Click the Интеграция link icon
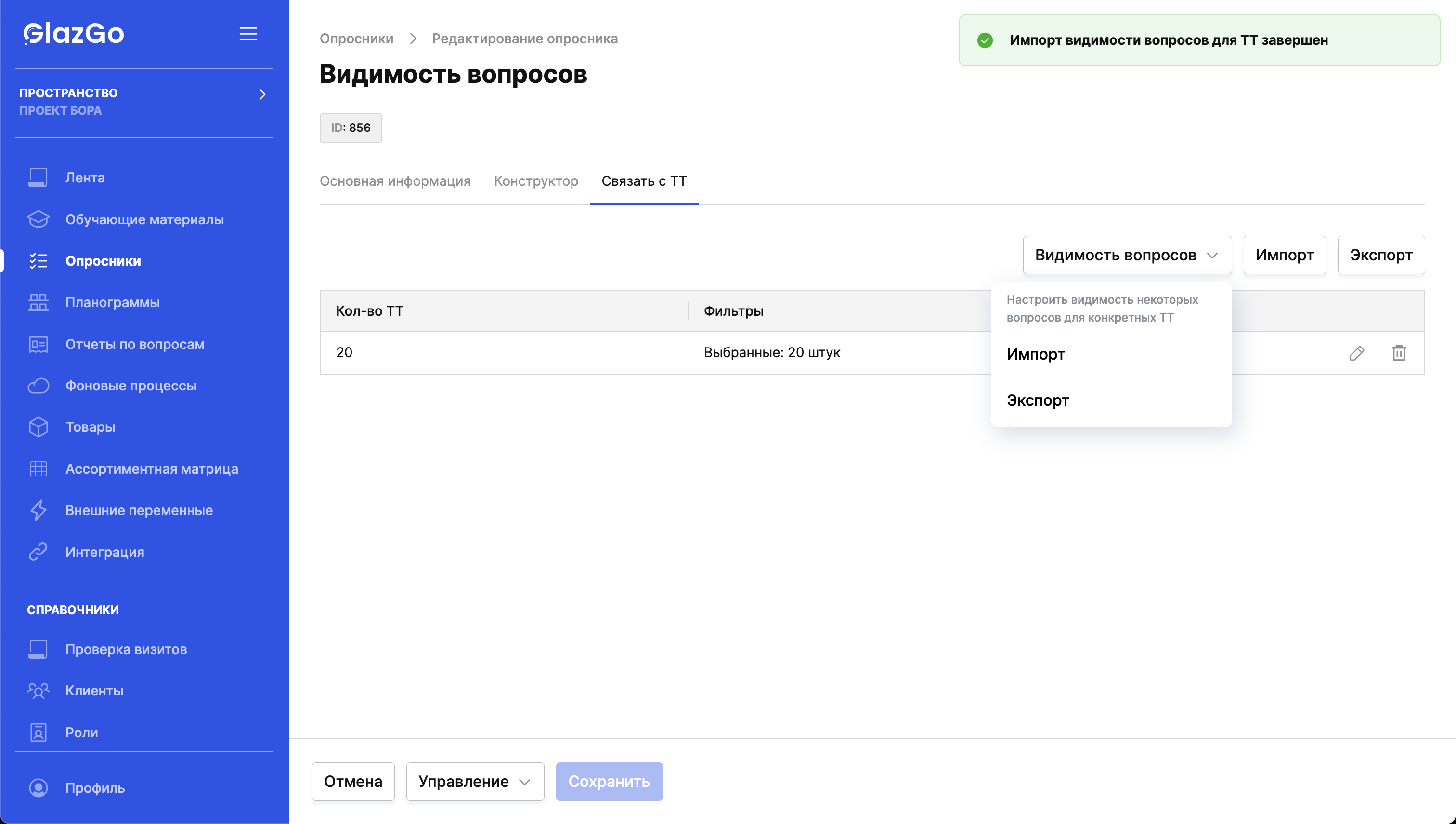The width and height of the screenshot is (1456, 824). pos(38,552)
